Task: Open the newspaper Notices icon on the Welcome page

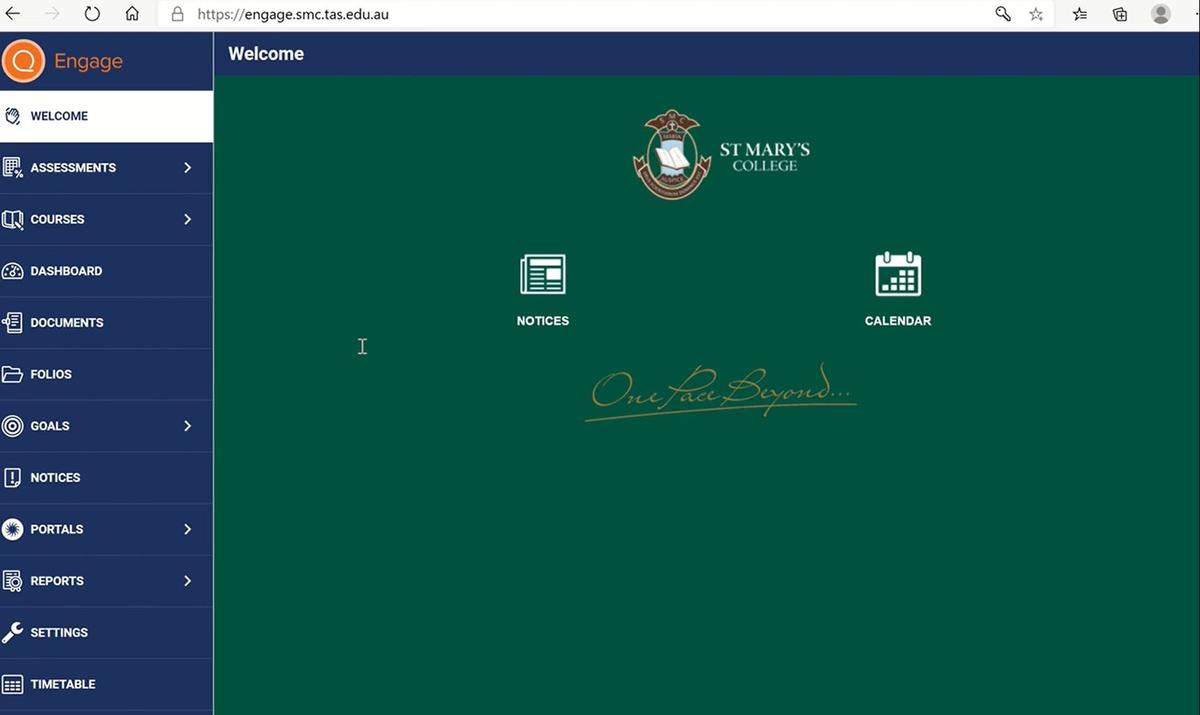Action: tap(543, 274)
